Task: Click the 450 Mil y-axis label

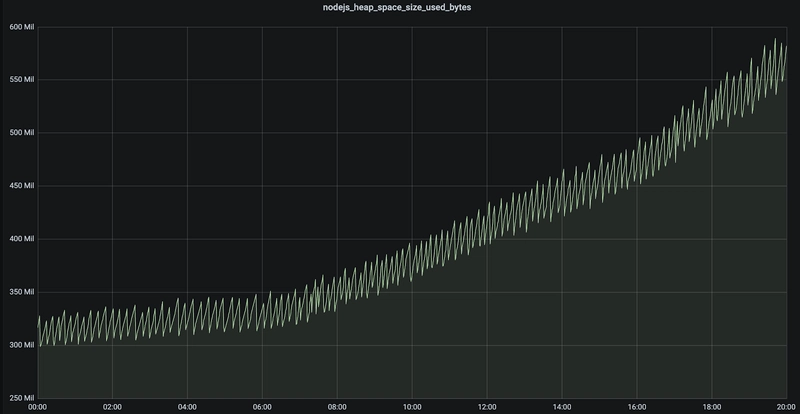Action: 21,185
